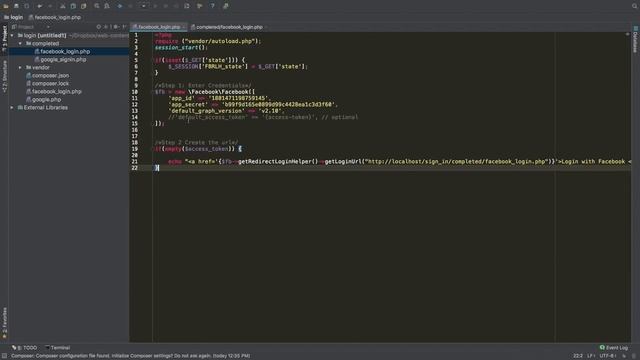Toggle the Structure tool window button
Image resolution: width=640 pixels, height=360 pixels.
tap(4, 77)
